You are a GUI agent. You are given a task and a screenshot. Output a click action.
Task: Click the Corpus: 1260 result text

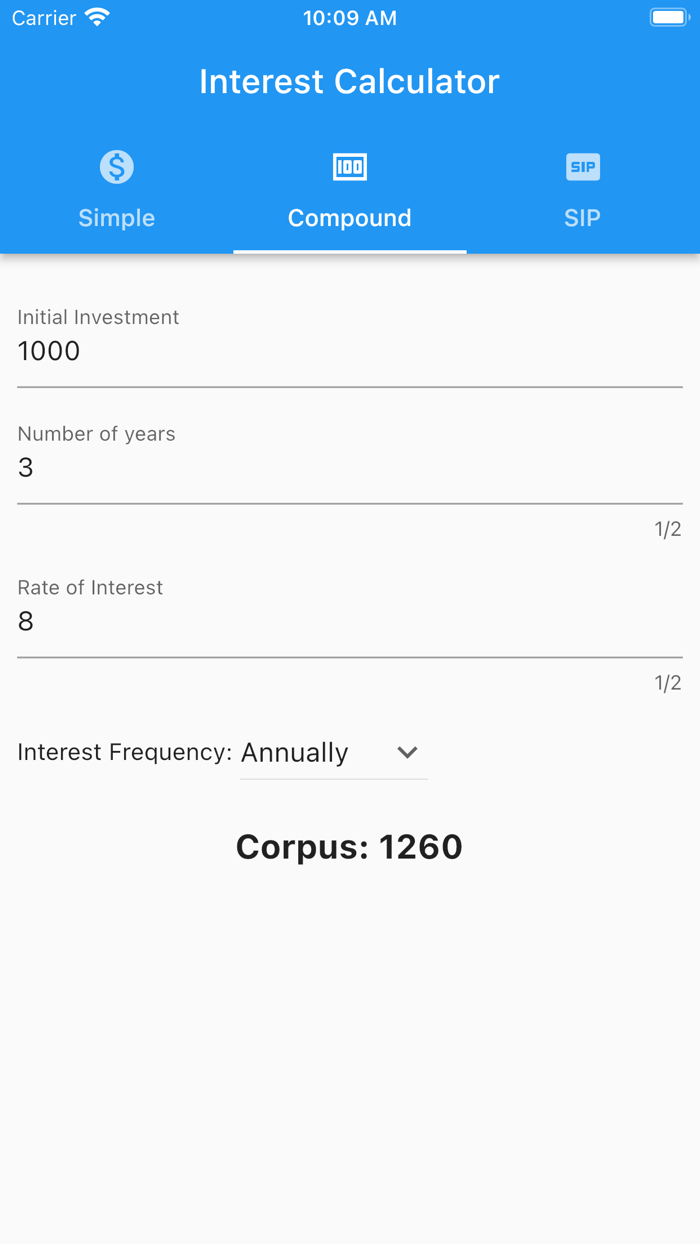coord(349,846)
